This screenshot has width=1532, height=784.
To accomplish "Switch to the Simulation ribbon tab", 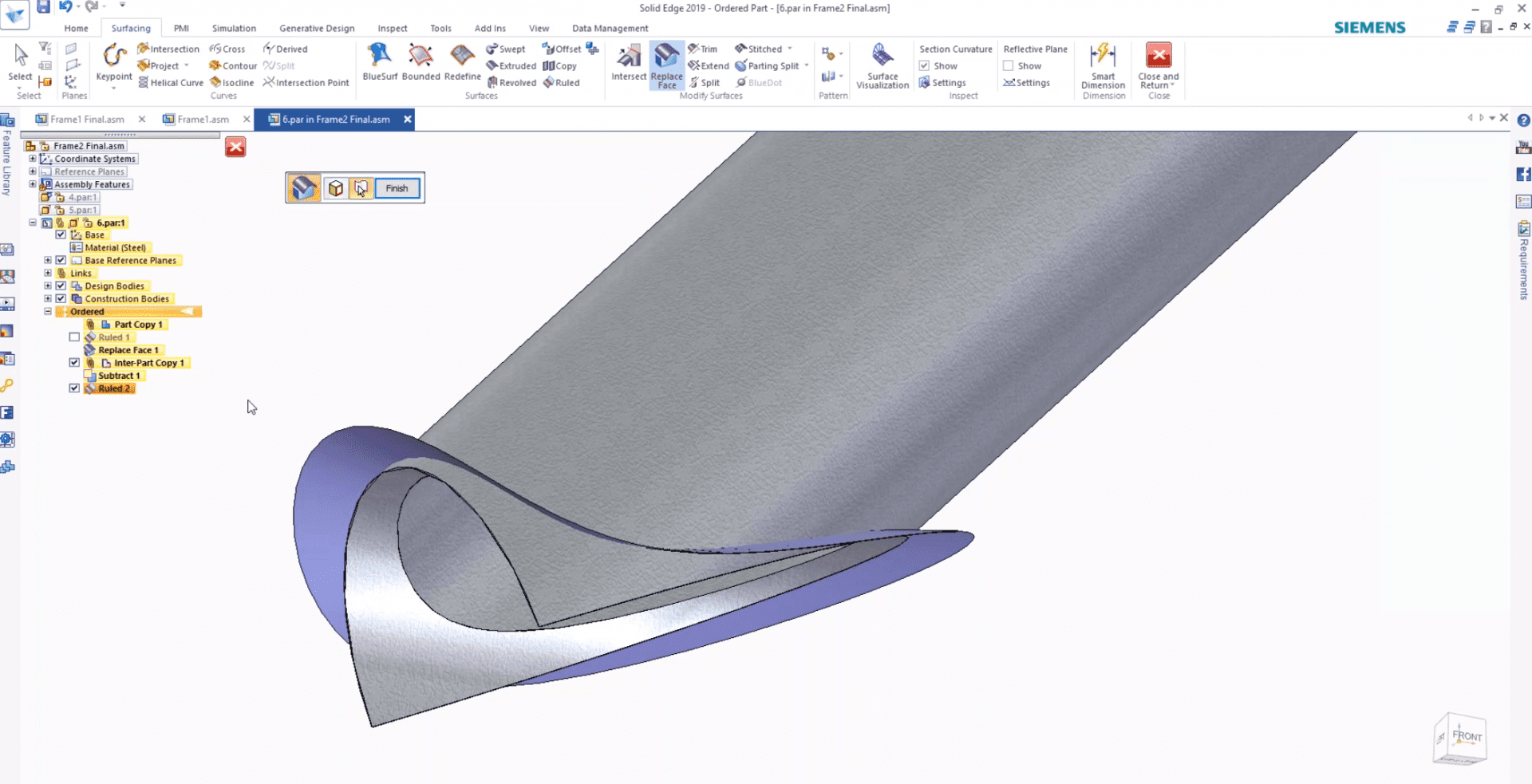I will pos(233,28).
